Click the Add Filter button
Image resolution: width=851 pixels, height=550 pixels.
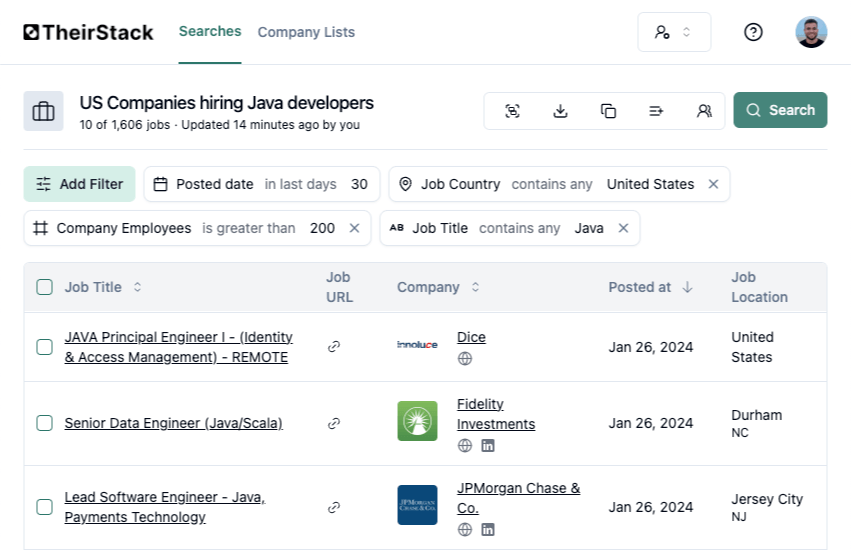click(x=79, y=184)
